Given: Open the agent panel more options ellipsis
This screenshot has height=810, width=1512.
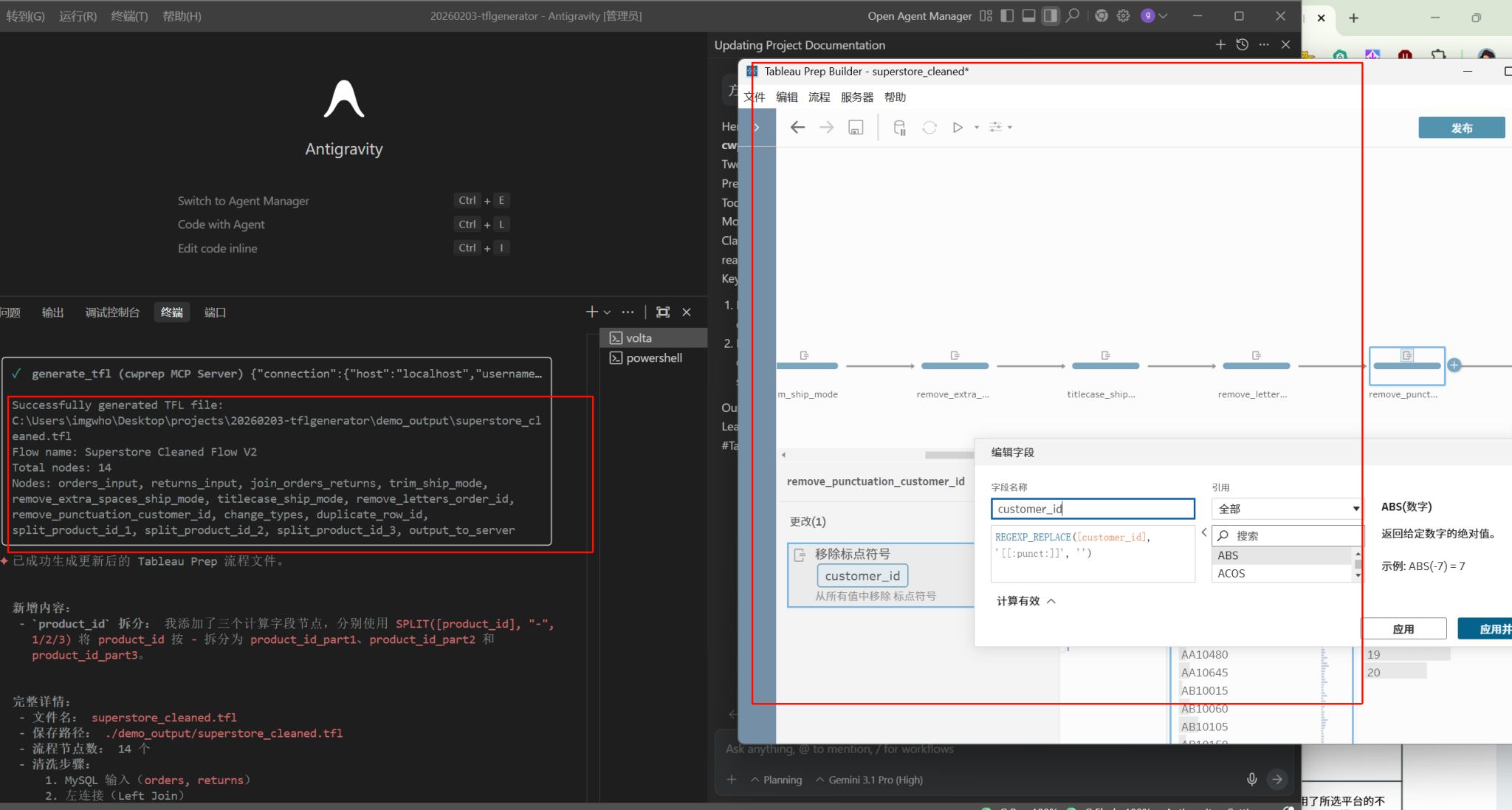Looking at the screenshot, I should pos(1264,45).
